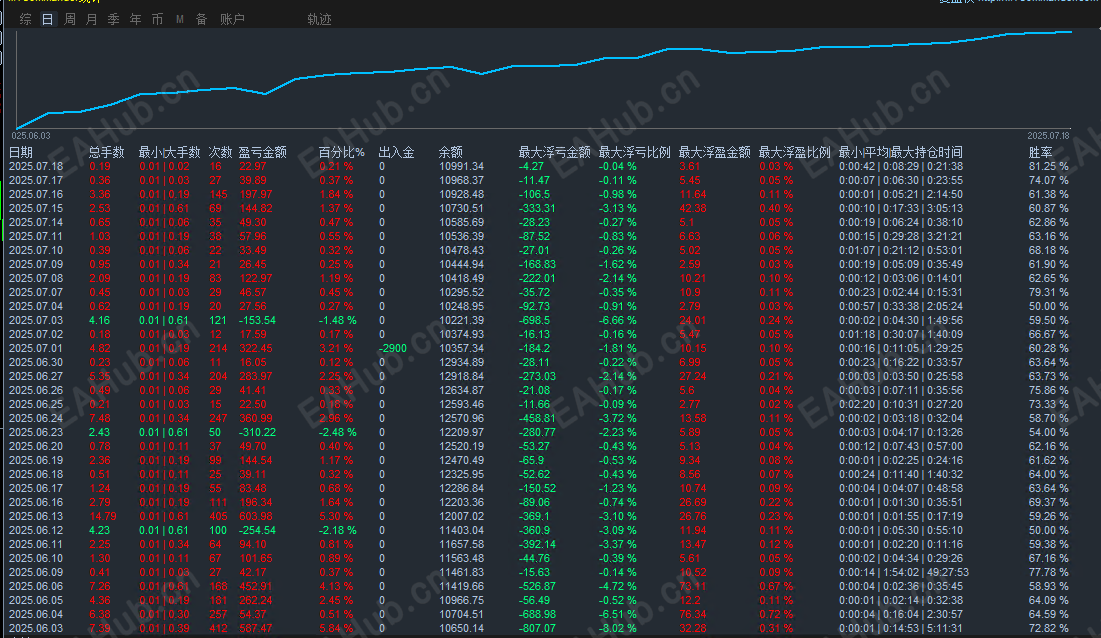Select the 2025.06.12 date row

[36, 530]
